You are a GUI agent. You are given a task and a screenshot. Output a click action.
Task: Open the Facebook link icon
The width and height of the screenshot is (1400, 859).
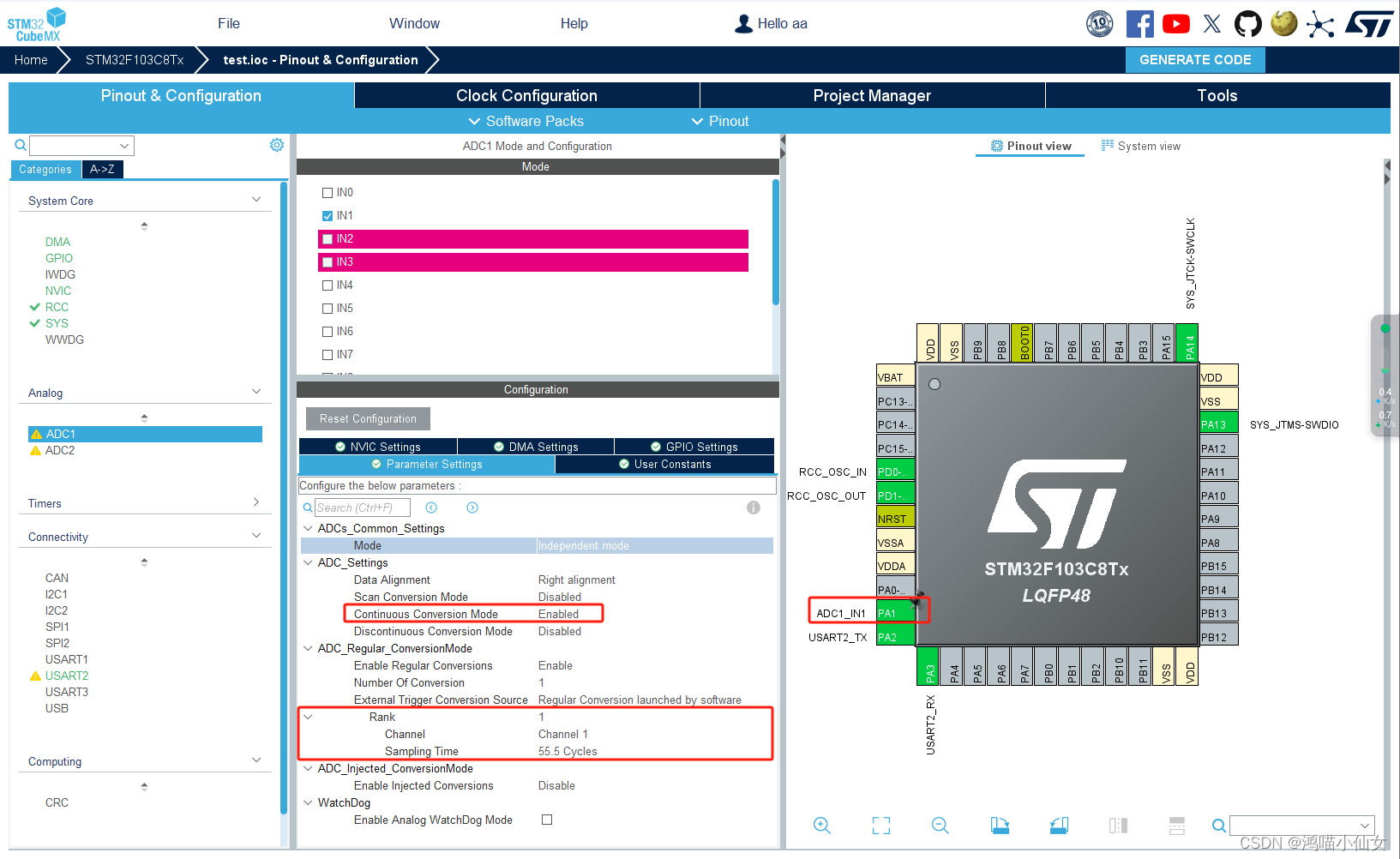click(1139, 24)
